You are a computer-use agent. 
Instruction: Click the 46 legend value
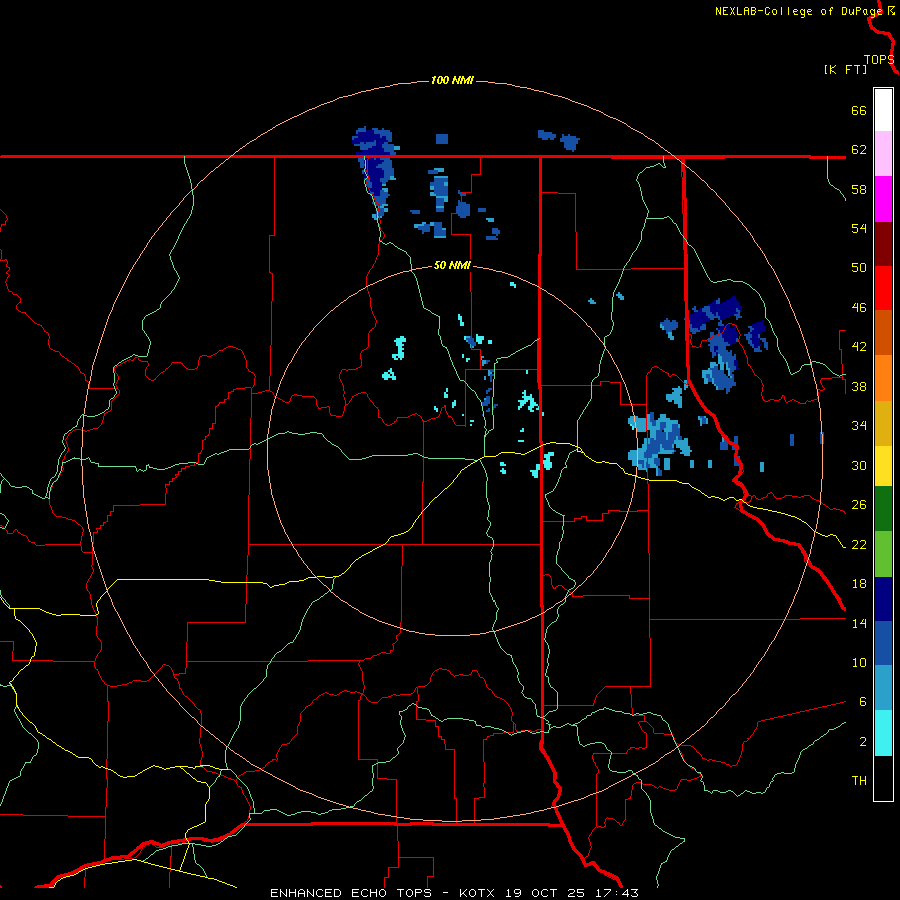(x=859, y=308)
